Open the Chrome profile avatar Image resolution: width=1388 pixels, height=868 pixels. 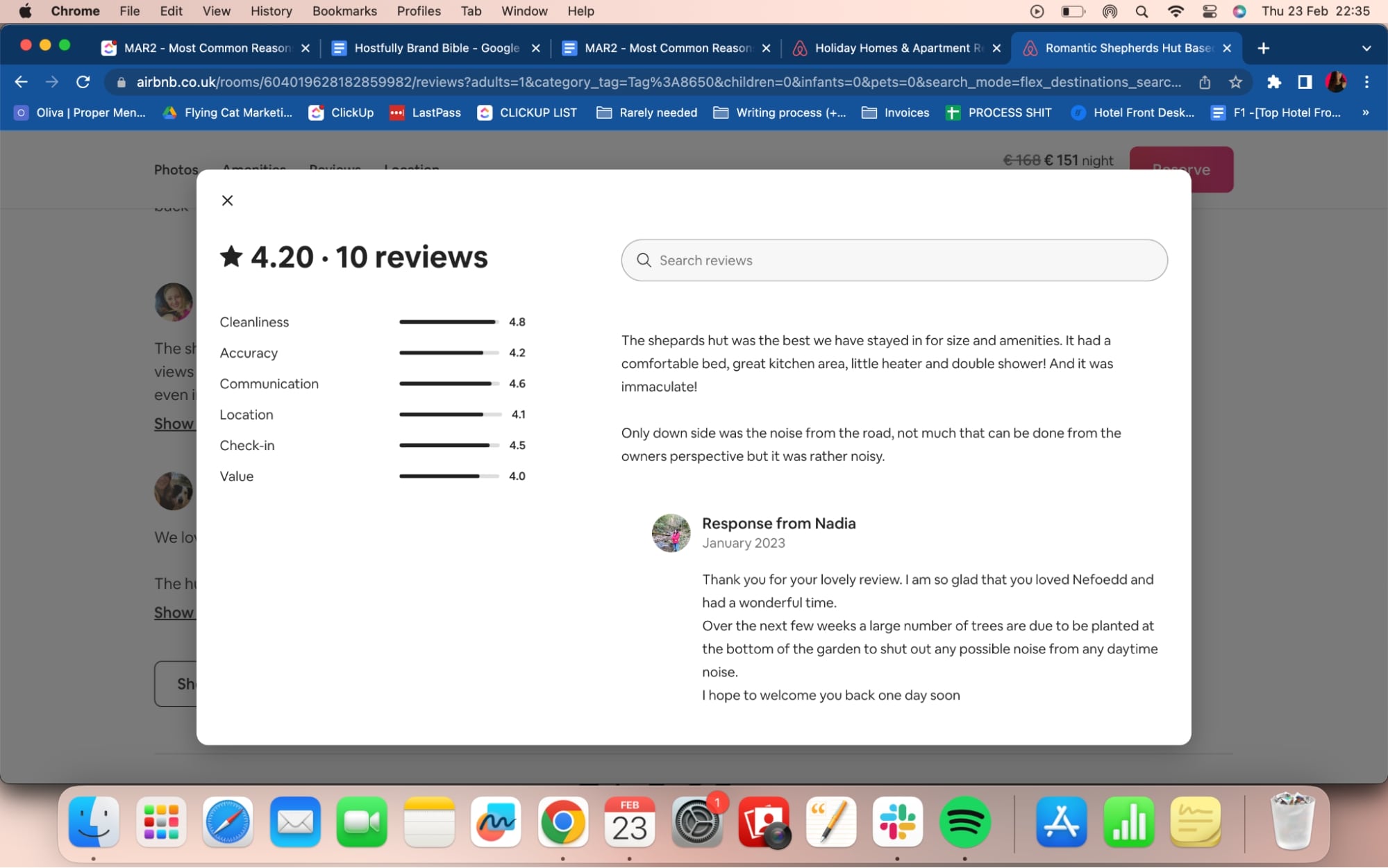point(1335,82)
